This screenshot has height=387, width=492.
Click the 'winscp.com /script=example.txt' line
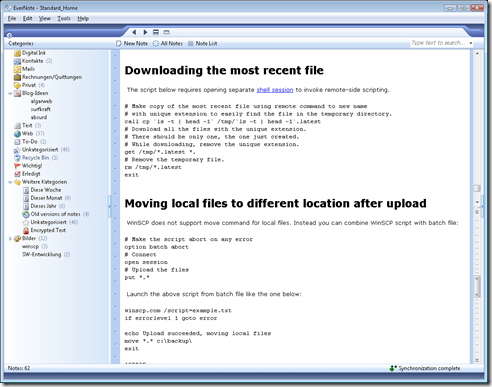(x=178, y=311)
